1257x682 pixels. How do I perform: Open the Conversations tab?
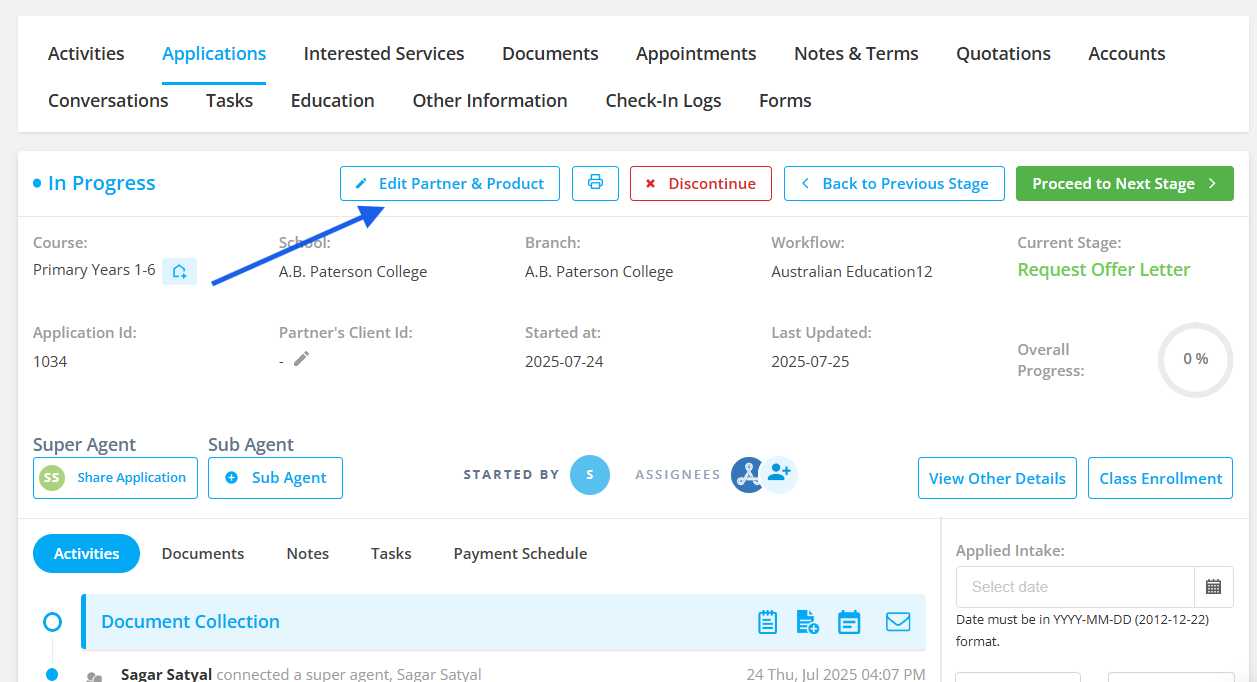tap(108, 101)
